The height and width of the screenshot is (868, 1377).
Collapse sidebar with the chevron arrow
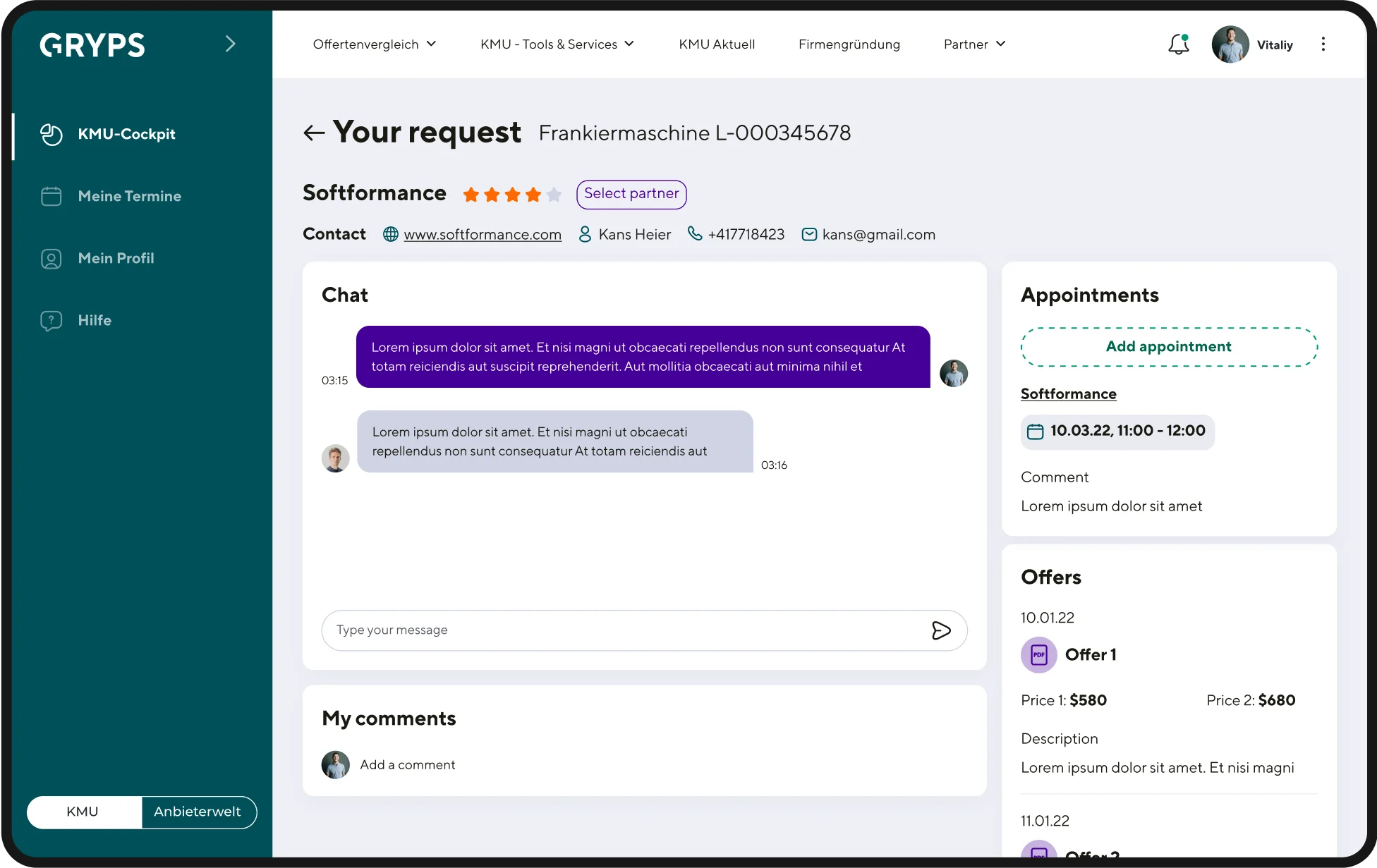(230, 44)
